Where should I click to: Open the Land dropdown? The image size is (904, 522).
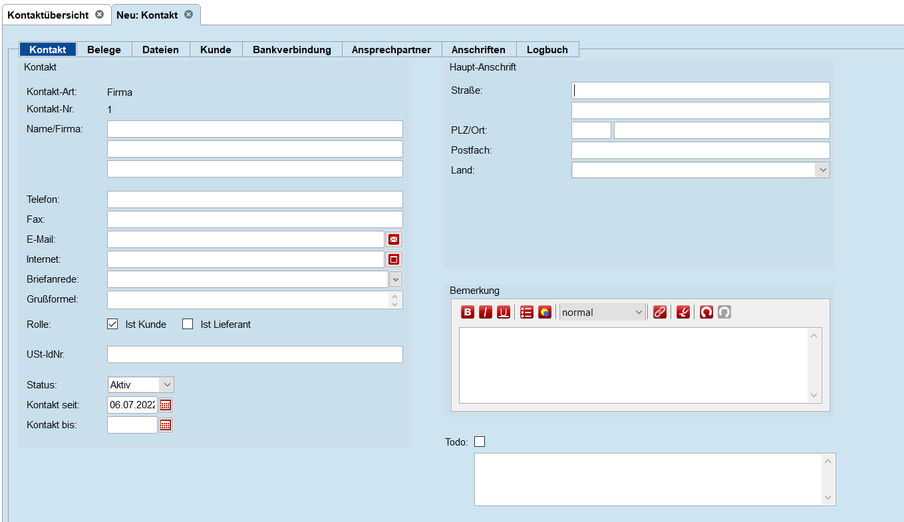(823, 170)
